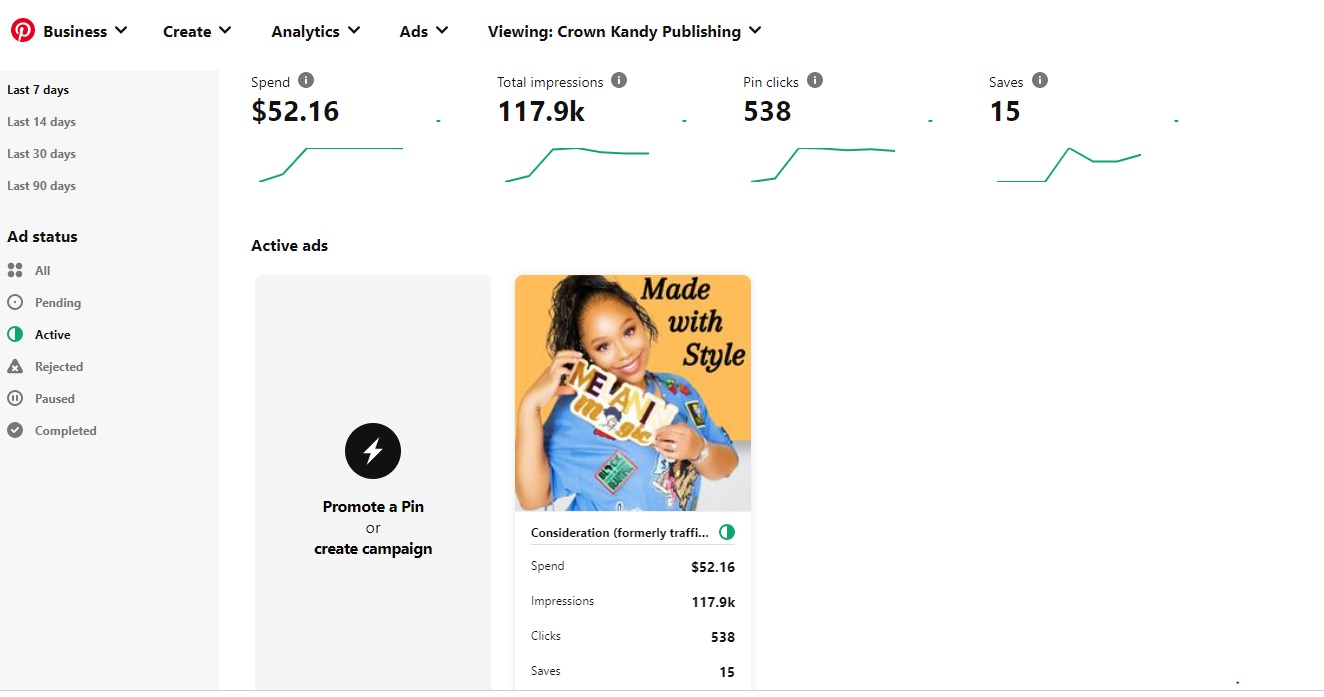Screen dimensions: 1324x697
Task: Click the lightning bolt Promote icon
Action: (x=373, y=451)
